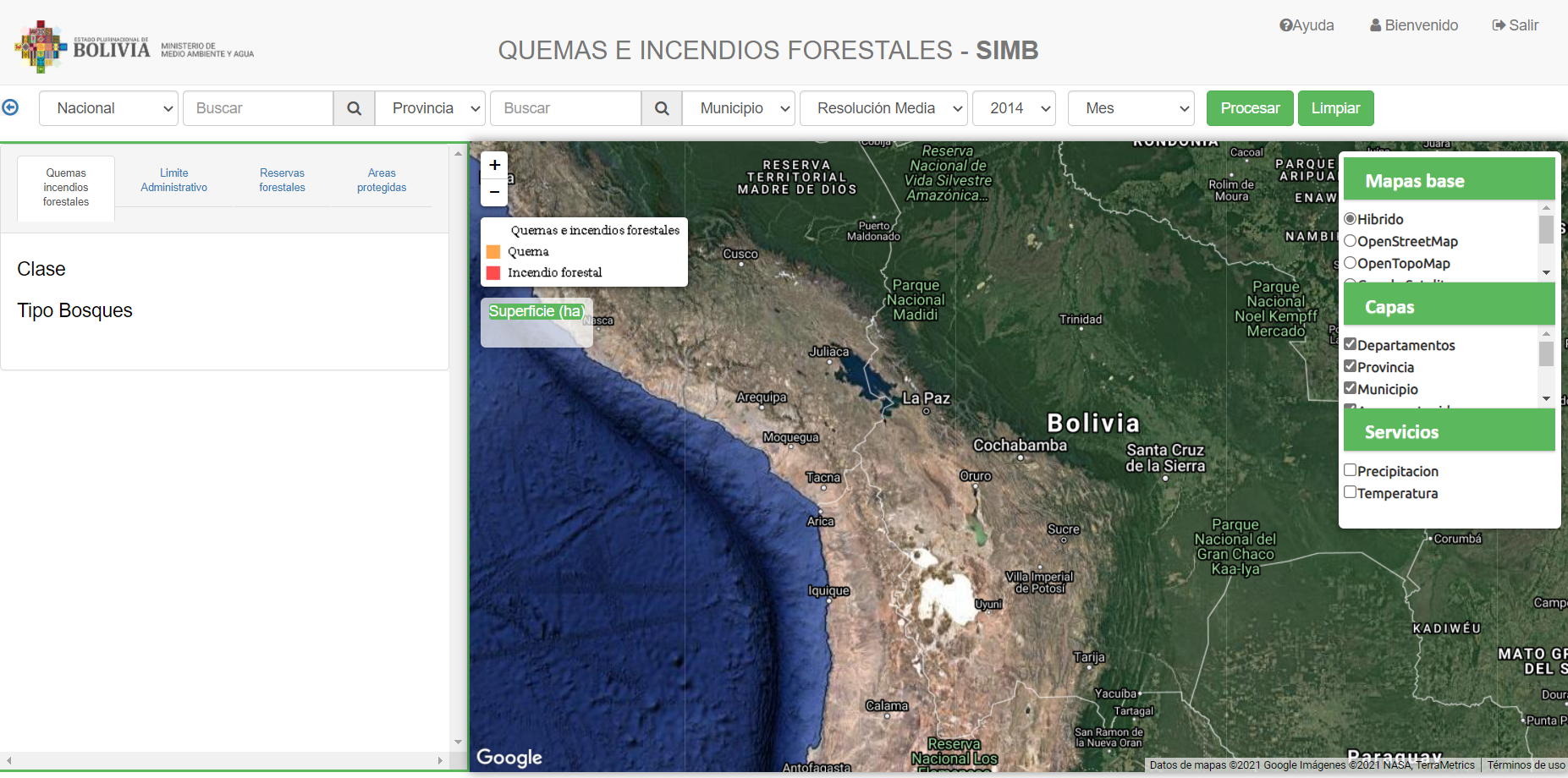Switch to Limite Administrativo tab
This screenshot has width=1568, height=778.
[174, 180]
